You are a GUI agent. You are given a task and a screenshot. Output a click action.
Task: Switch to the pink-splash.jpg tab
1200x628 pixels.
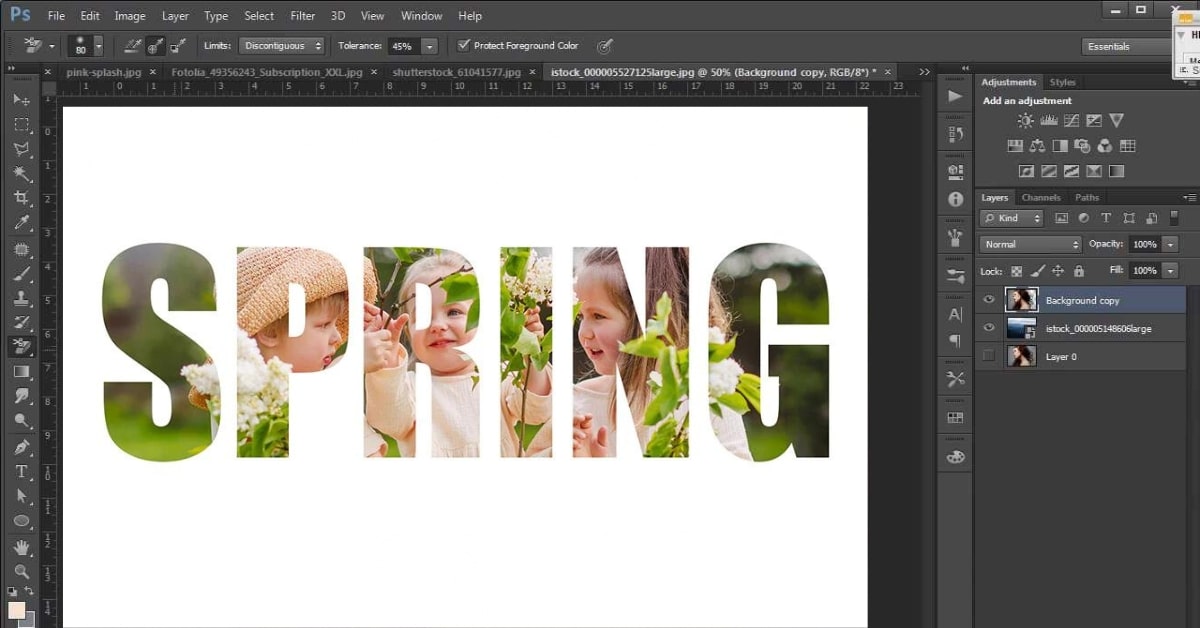[x=104, y=72]
